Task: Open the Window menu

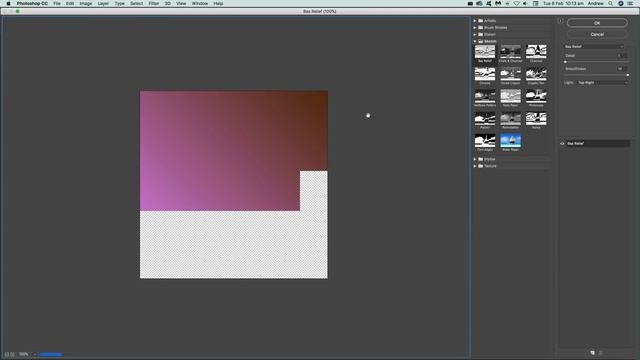Action: point(200,3)
